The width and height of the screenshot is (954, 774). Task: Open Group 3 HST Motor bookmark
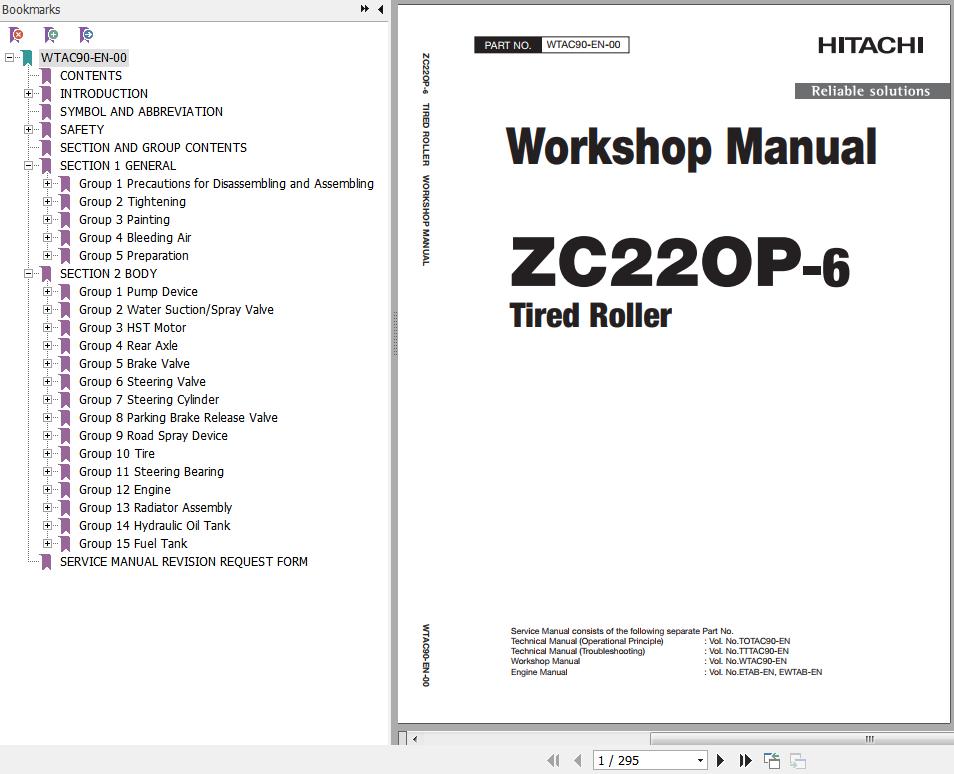point(133,327)
